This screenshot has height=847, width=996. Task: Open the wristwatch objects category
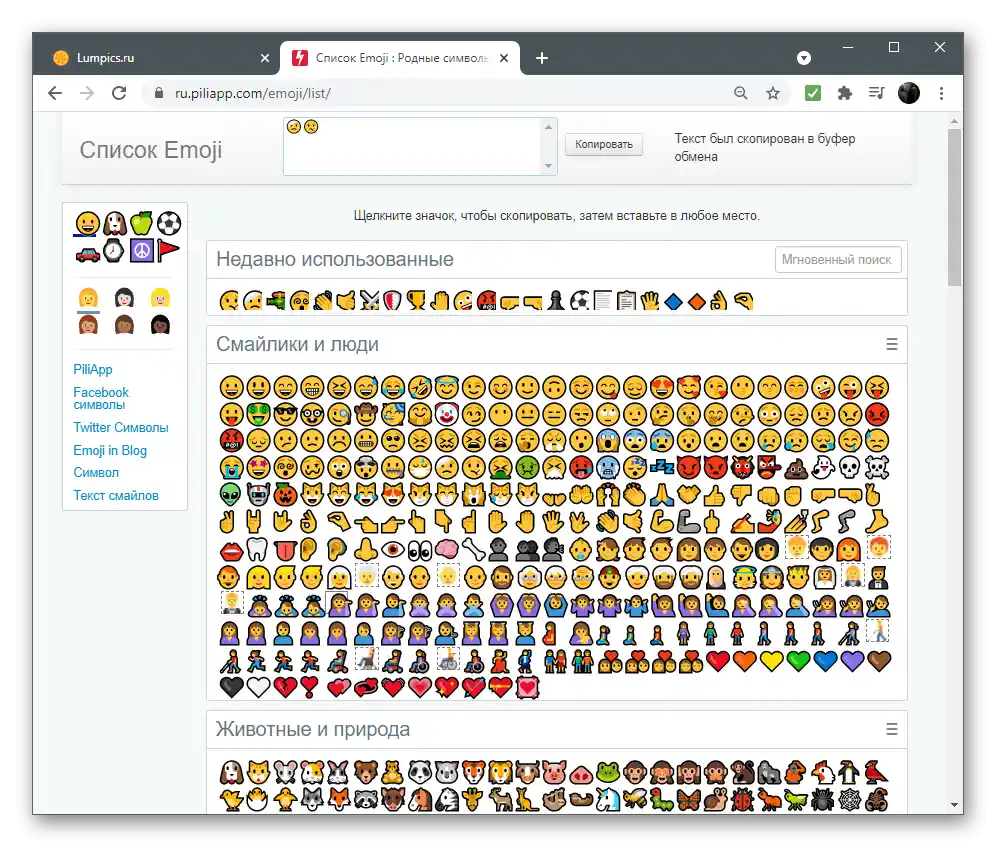coord(114,250)
